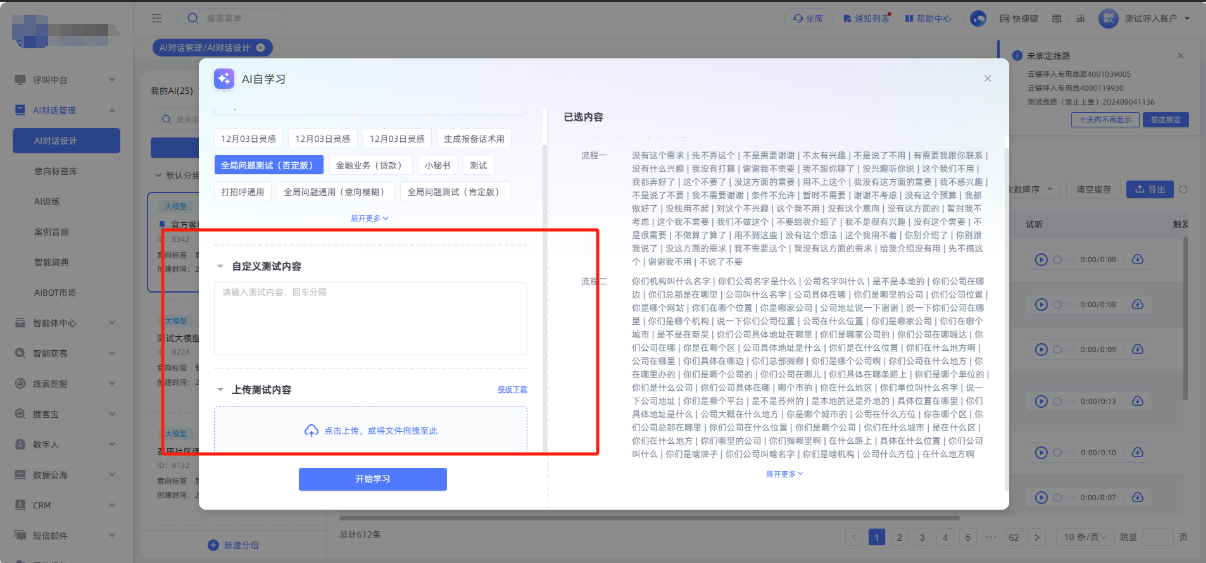This screenshot has width=1206, height=563.
Task: Click the upload cloud icon
Action: (x=311, y=430)
